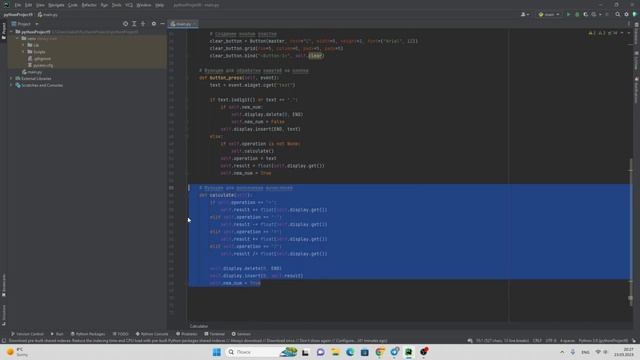Open the Problems tool window
Screen dimensions: 640x360
click(186, 334)
